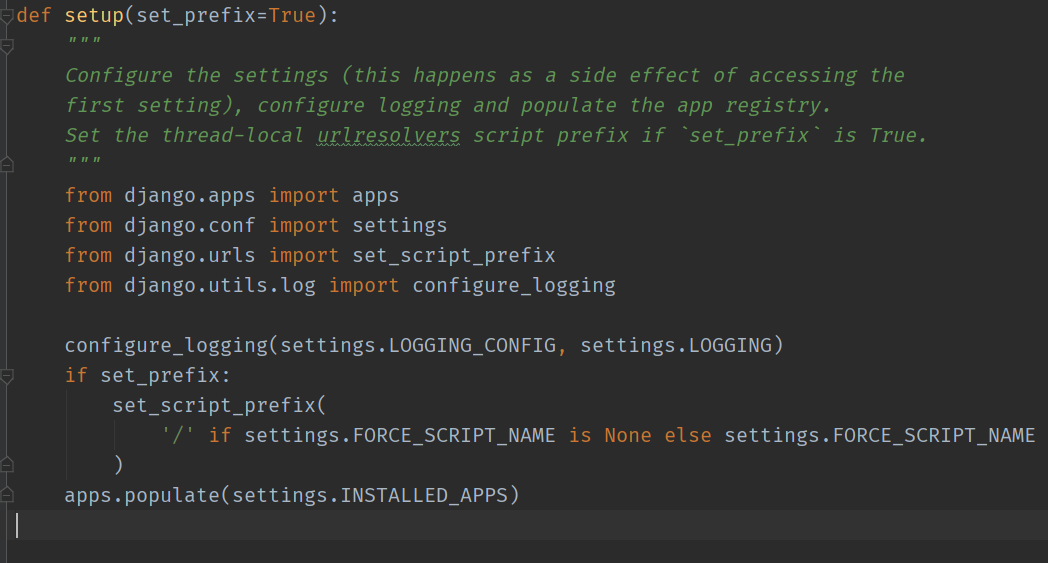1048x563 pixels.
Task: Collapse the docstring at its opening triple quotes
Action: [x=7, y=46]
